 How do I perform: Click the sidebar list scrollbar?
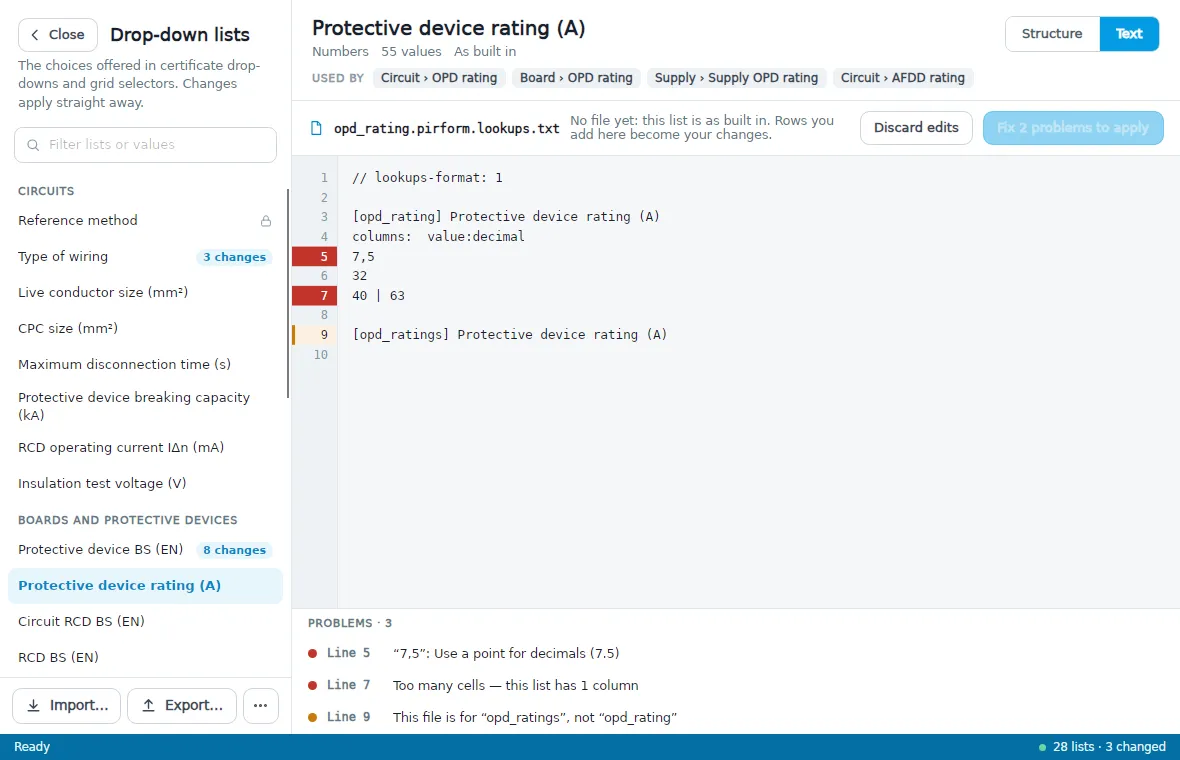pyautogui.click(x=287, y=293)
